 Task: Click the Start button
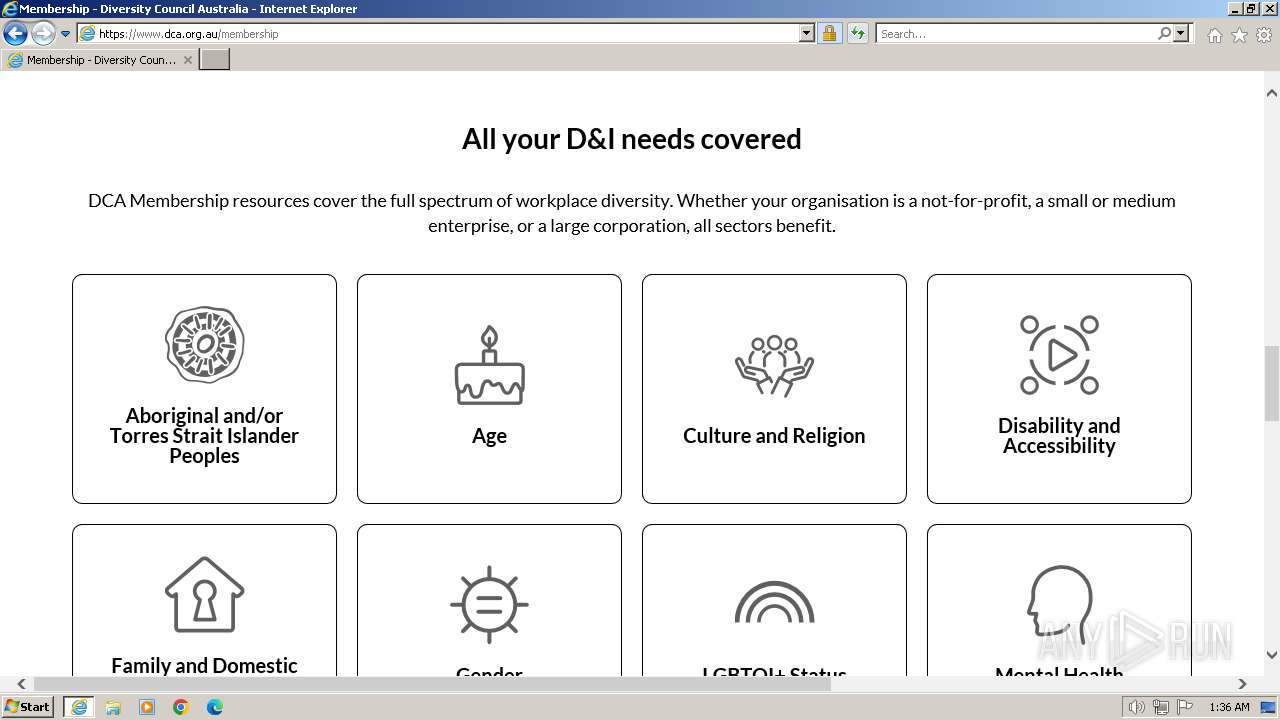(x=27, y=707)
